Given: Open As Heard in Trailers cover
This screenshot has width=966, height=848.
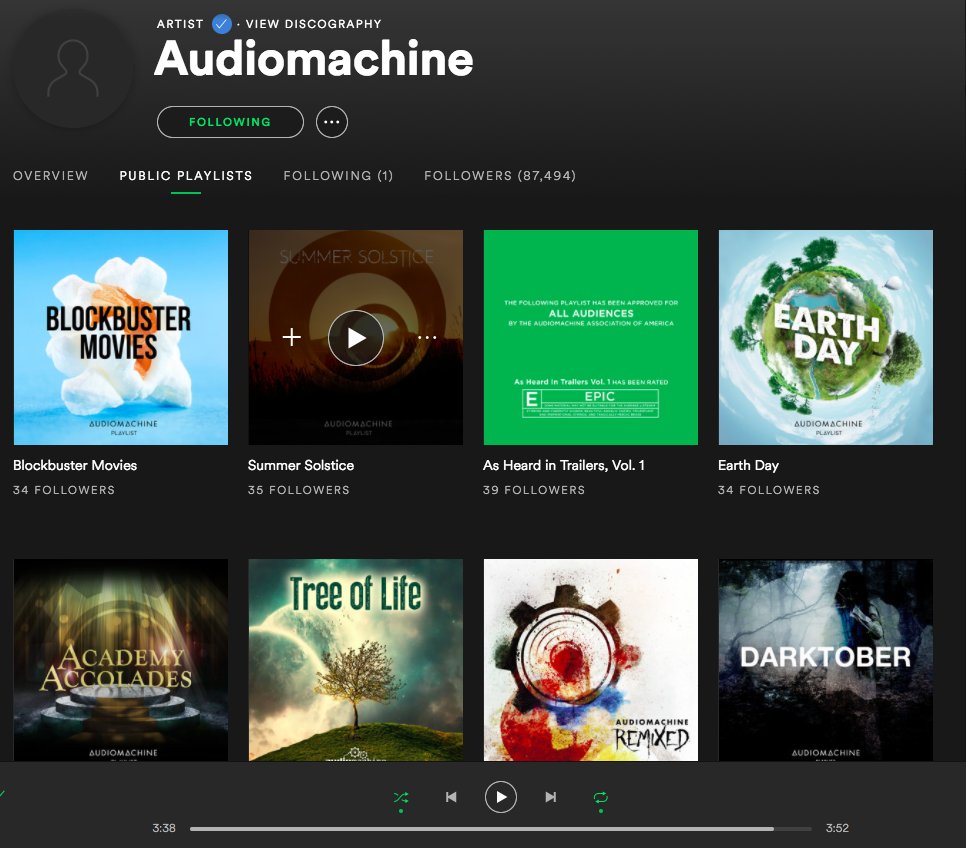Looking at the screenshot, I should 591,337.
